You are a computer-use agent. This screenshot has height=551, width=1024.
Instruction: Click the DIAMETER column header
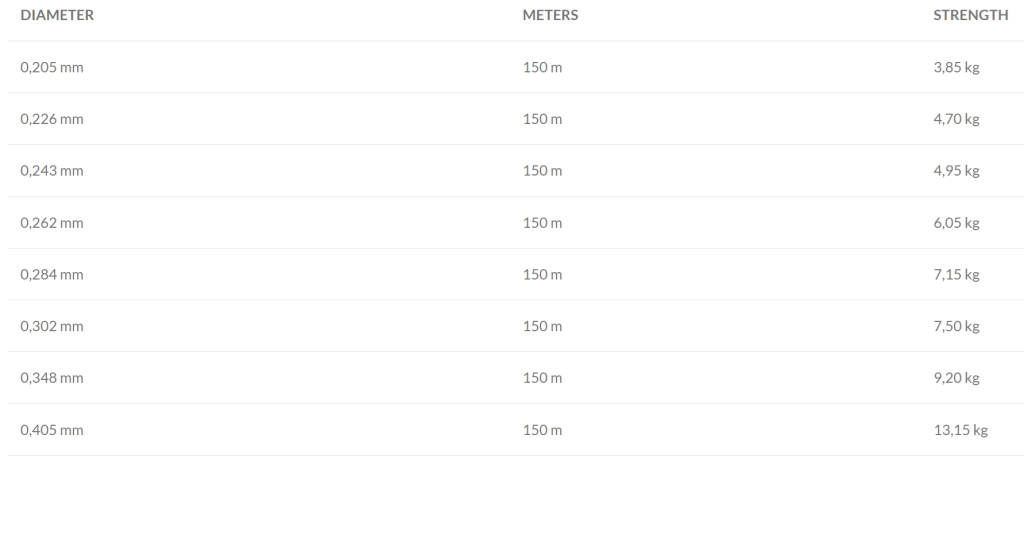point(57,15)
